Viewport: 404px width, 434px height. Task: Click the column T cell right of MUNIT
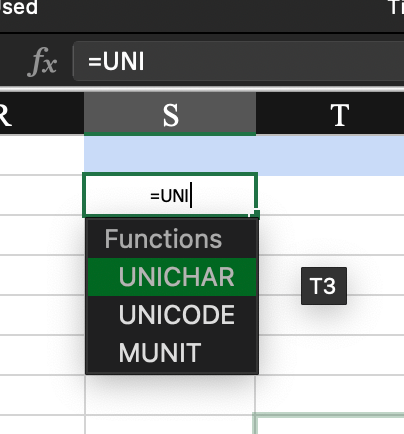click(x=331, y=355)
